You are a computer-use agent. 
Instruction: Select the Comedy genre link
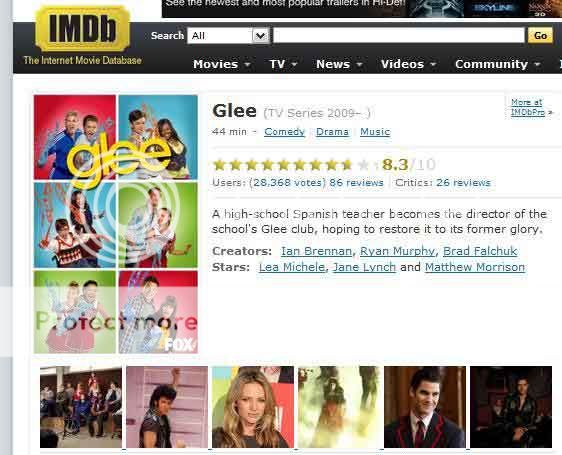pos(285,132)
